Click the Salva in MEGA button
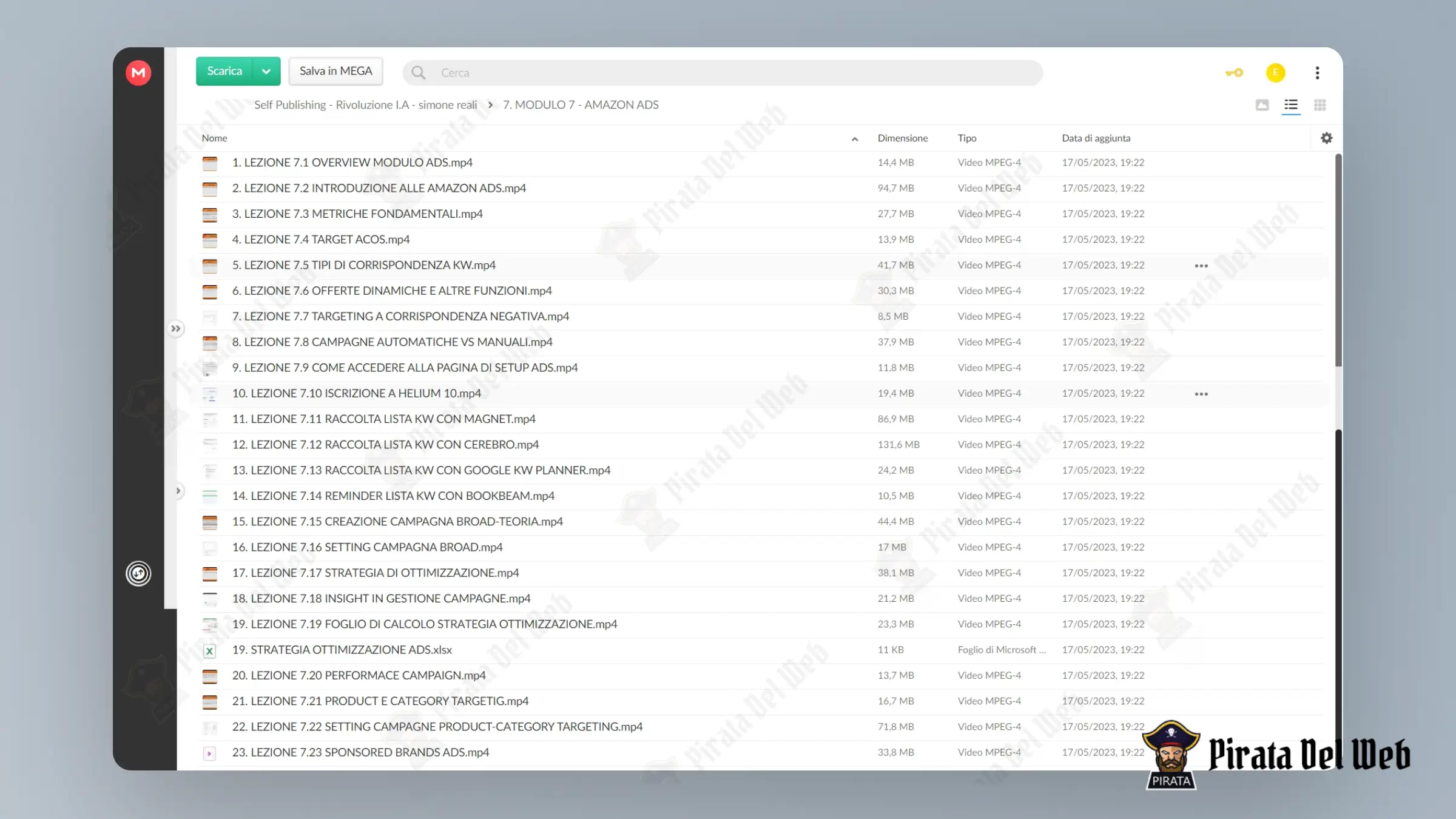The height and width of the screenshot is (819, 1456). point(335,72)
